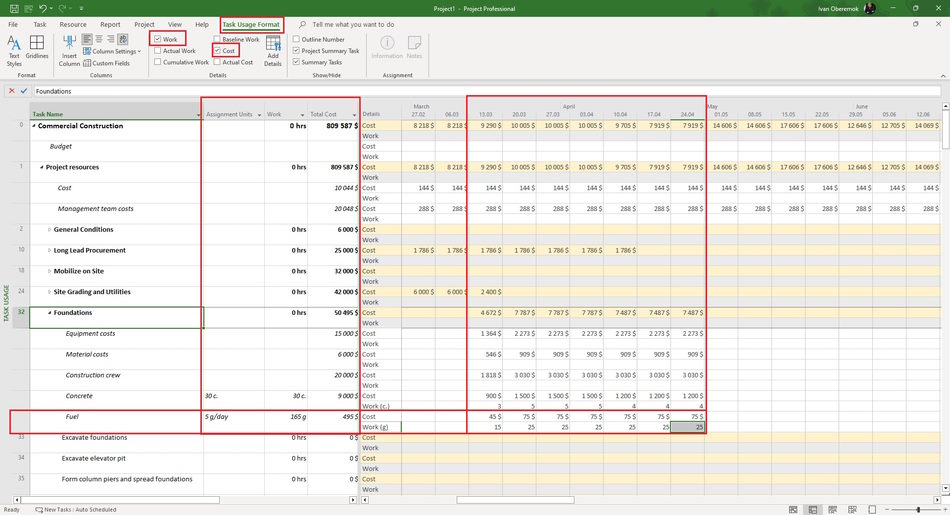
Task: Collapse the Foundations summary task
Action: [x=49, y=313]
